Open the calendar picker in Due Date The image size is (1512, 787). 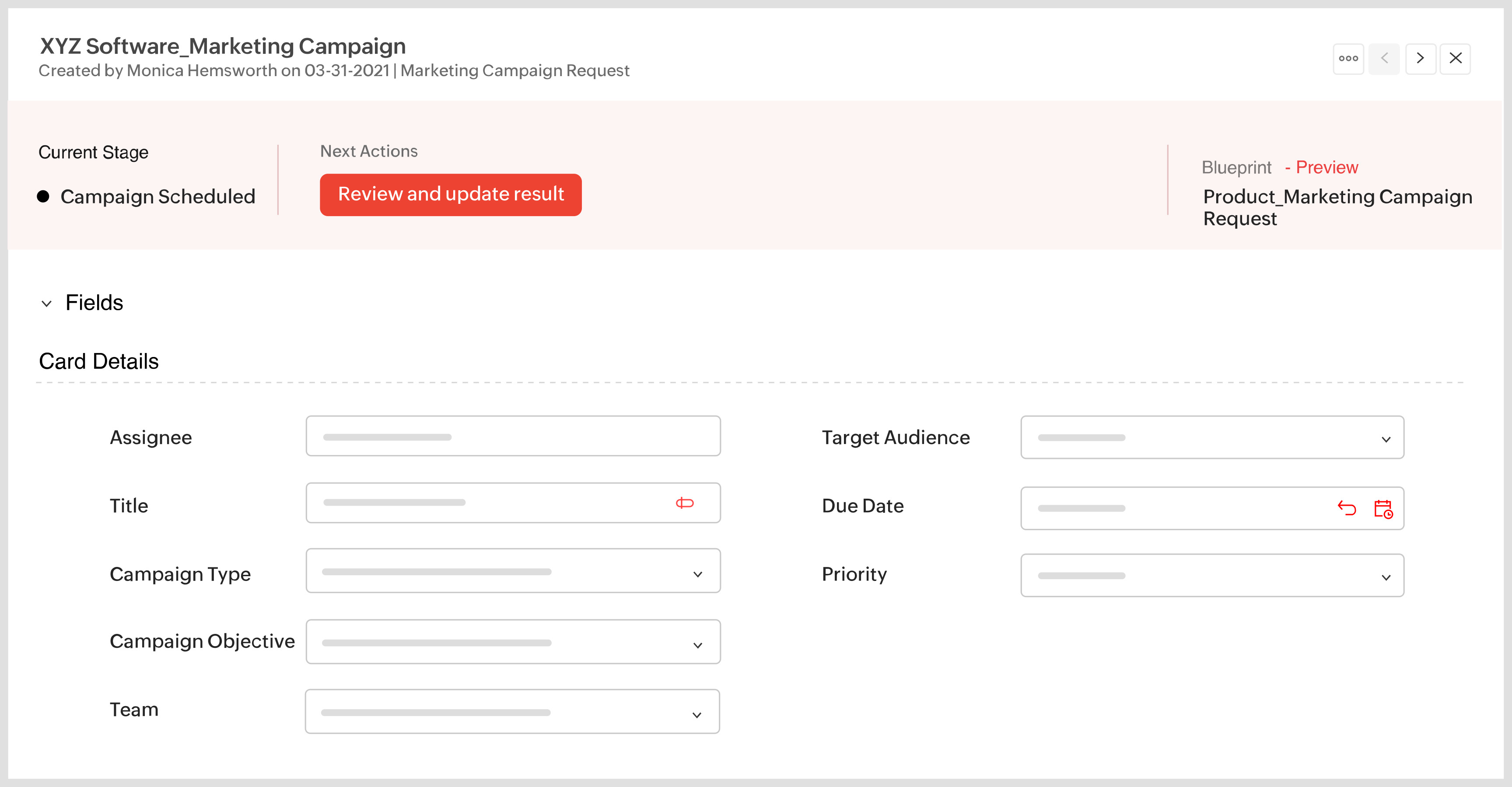1383,509
